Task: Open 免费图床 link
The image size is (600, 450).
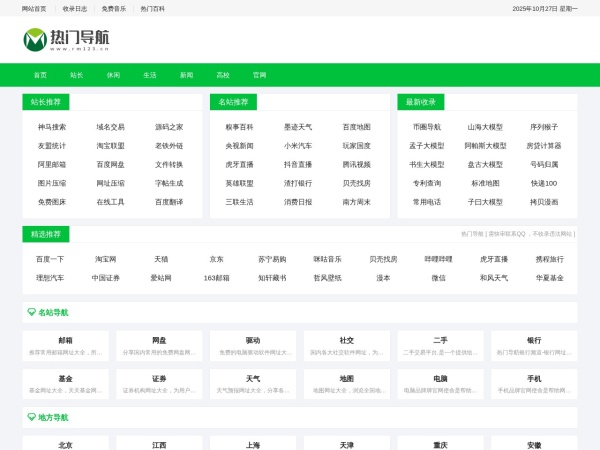Action: (x=52, y=202)
